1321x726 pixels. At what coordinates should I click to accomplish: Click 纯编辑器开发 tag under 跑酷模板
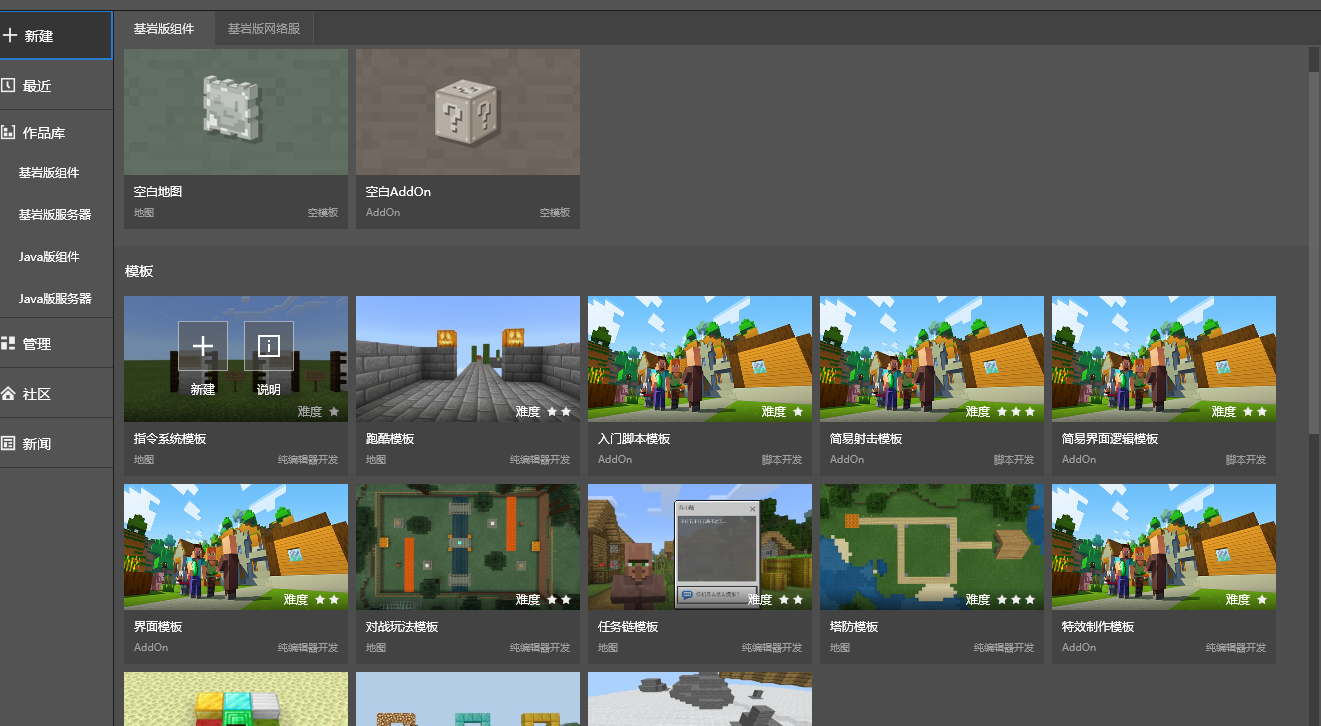click(x=540, y=460)
